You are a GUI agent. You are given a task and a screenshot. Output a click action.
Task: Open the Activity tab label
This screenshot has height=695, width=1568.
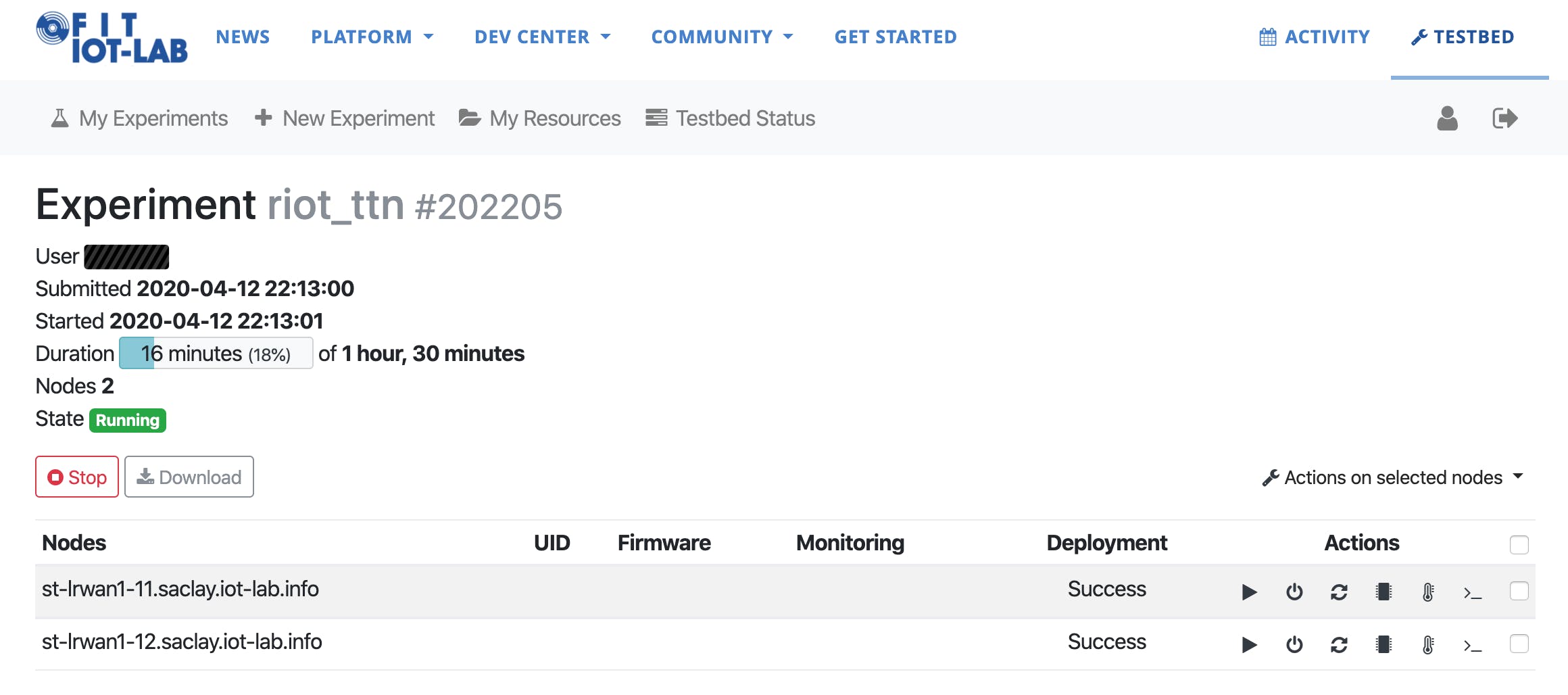[x=1327, y=37]
